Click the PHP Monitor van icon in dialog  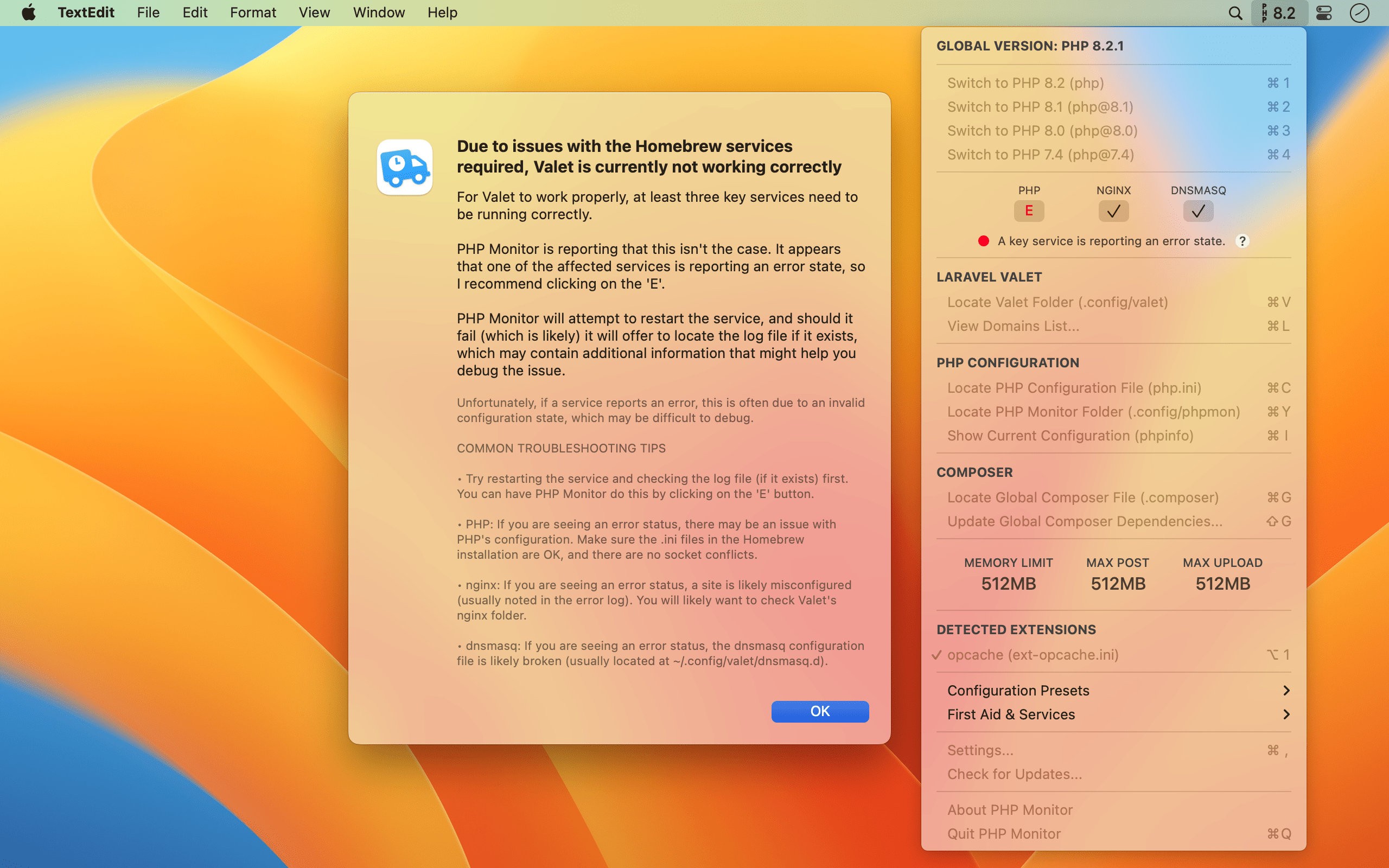click(x=405, y=167)
